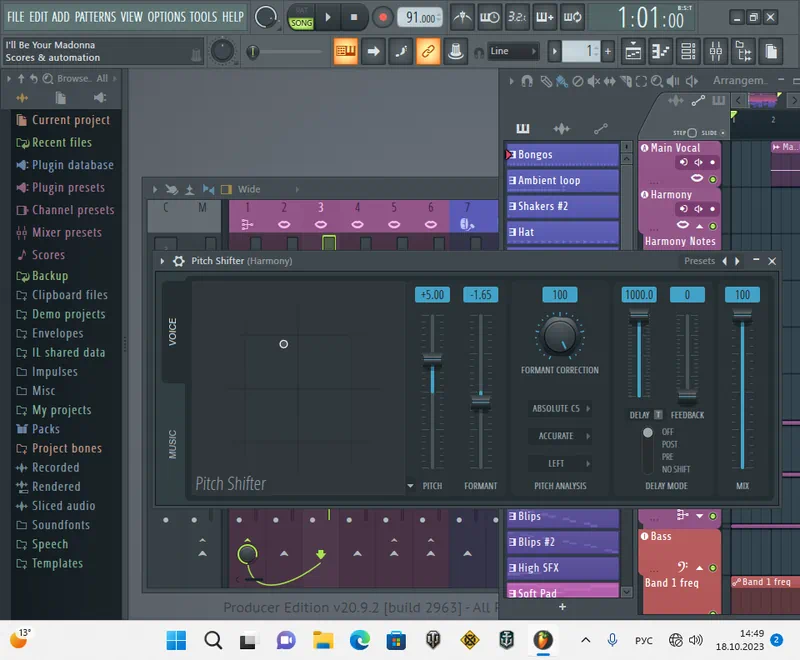
Task: Select the Delete tool in playlist
Action: click(x=578, y=81)
